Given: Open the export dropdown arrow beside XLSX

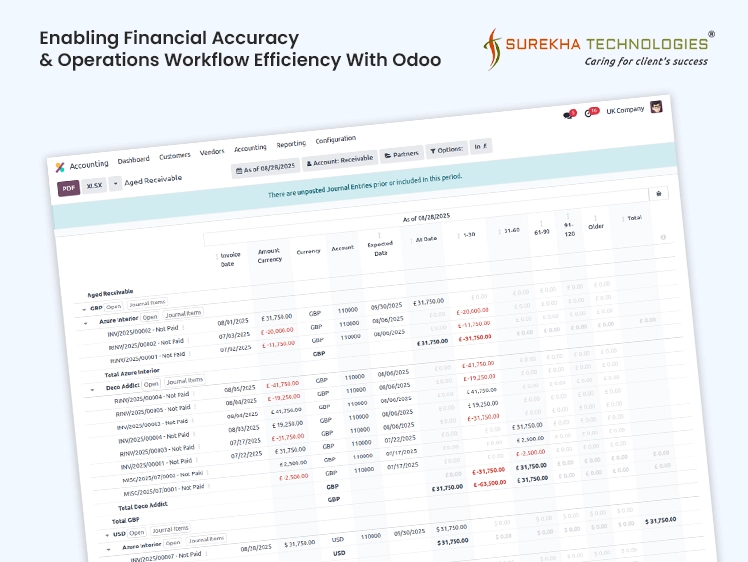Looking at the screenshot, I should [x=115, y=183].
